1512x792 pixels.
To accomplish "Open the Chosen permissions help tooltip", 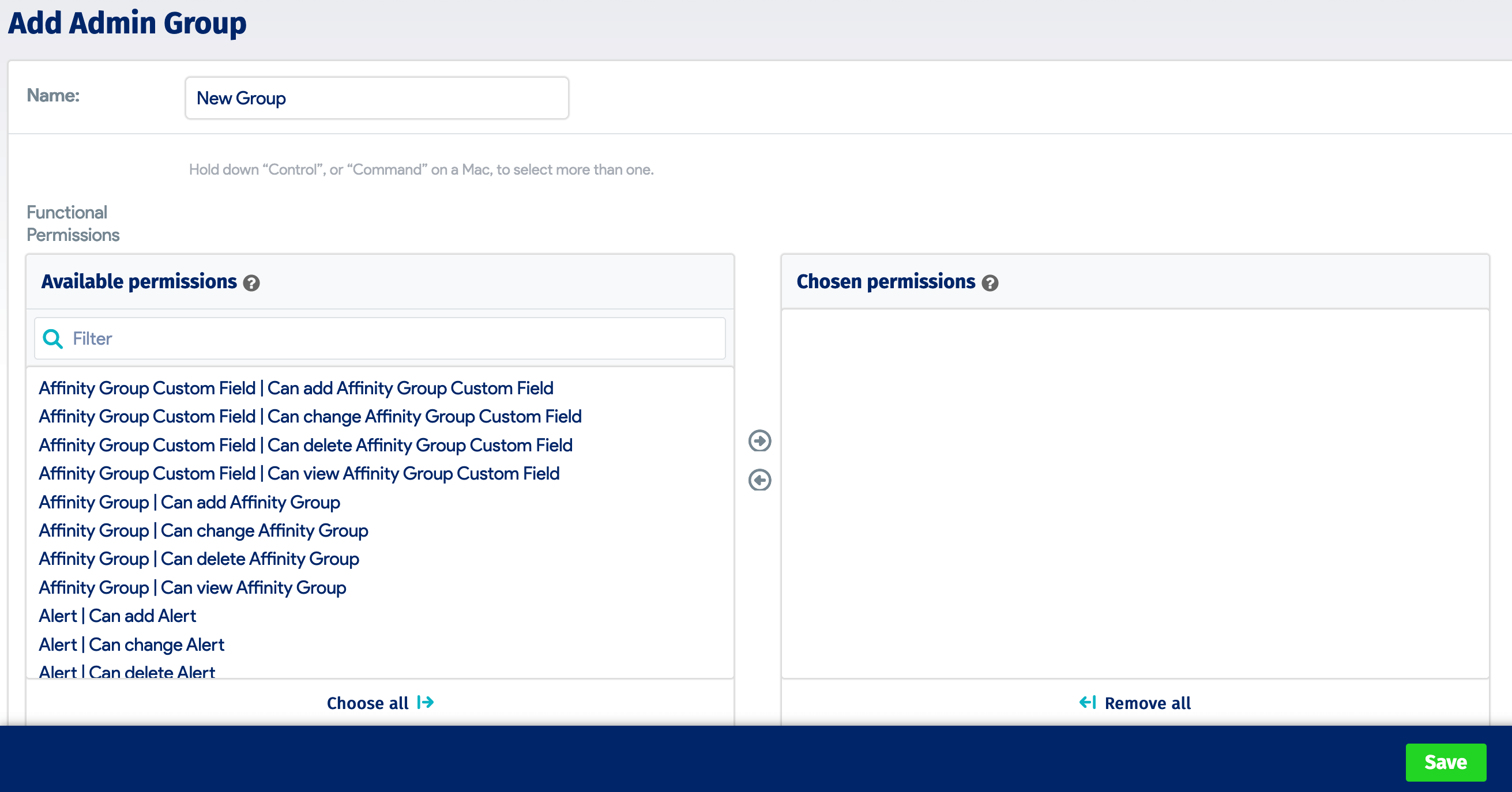I will [991, 284].
